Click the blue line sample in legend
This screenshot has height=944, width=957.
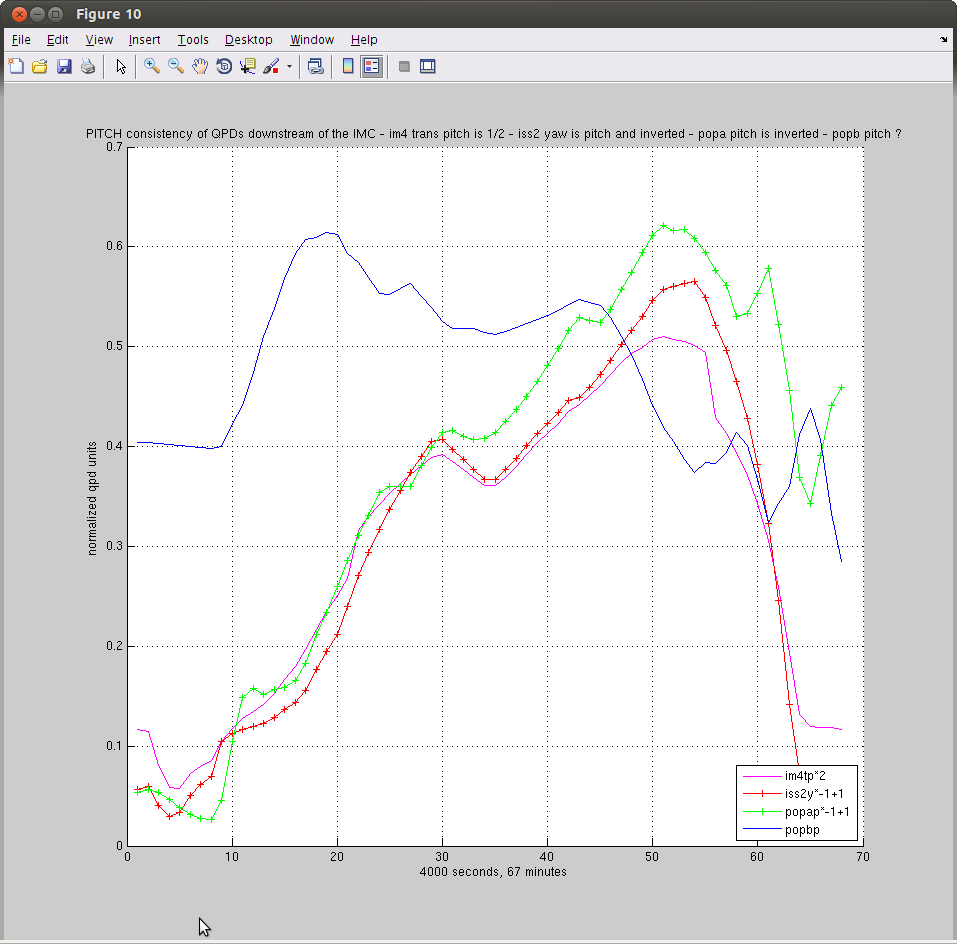pos(762,830)
